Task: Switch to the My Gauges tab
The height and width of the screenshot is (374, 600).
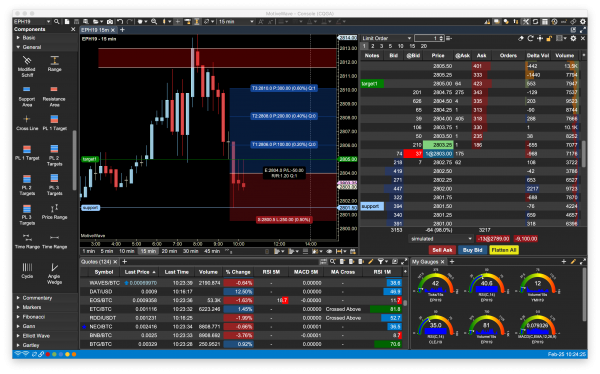Action: [424, 262]
